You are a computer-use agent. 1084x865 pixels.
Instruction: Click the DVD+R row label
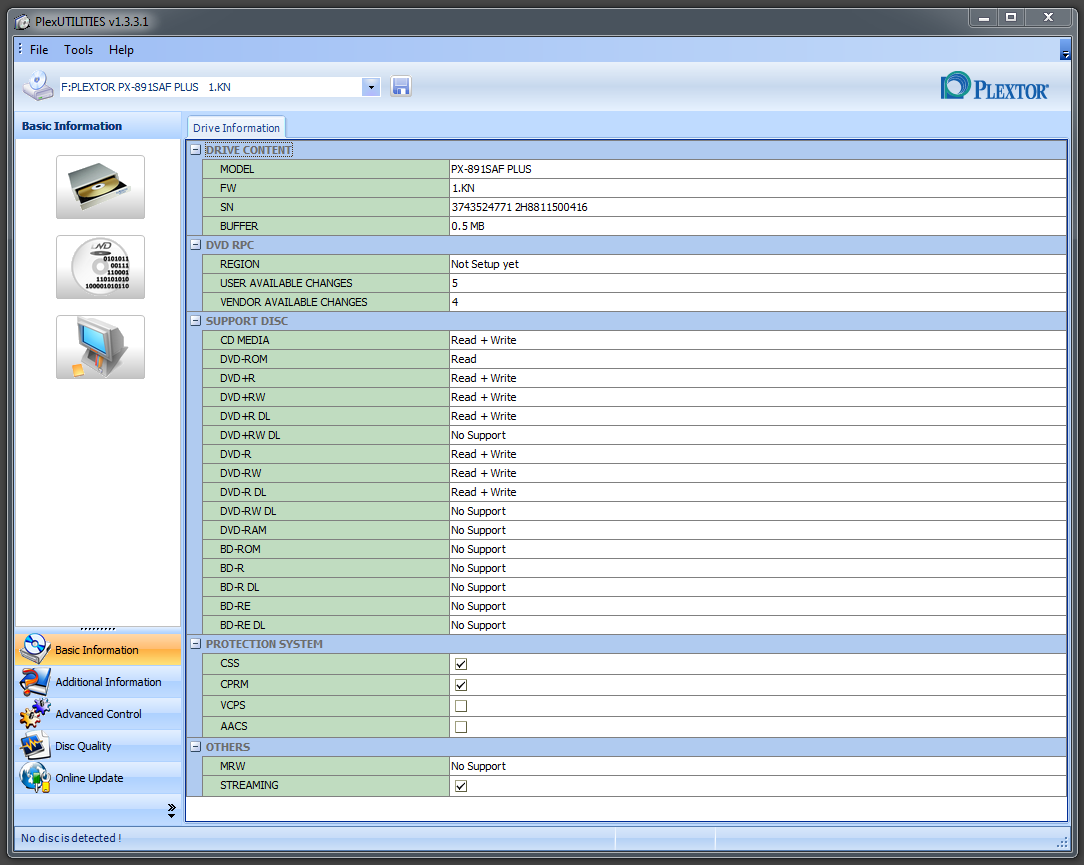[x=238, y=378]
